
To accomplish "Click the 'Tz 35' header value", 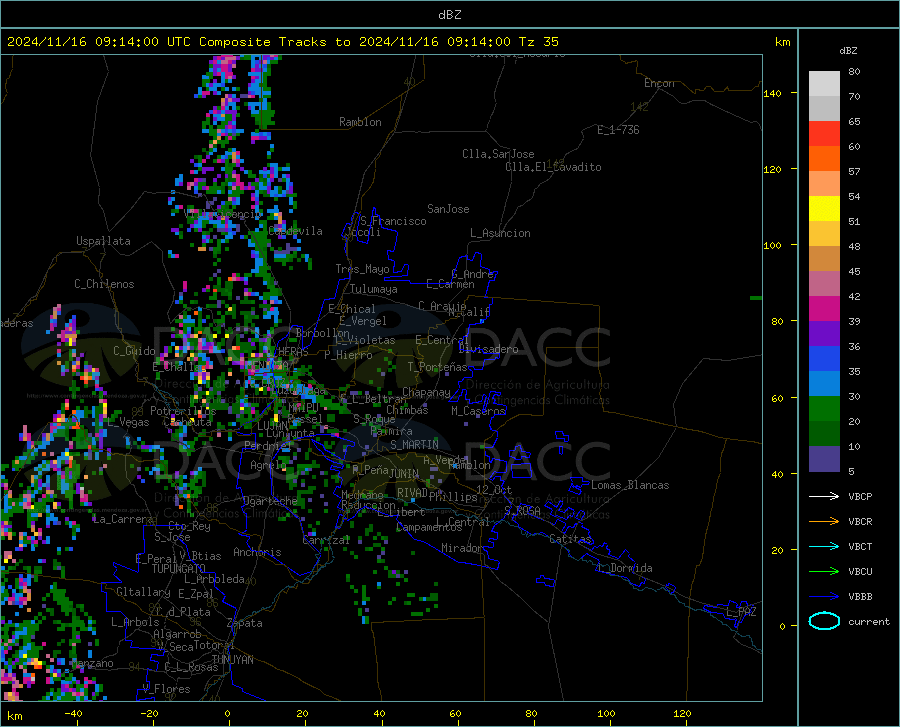I will tap(538, 42).
